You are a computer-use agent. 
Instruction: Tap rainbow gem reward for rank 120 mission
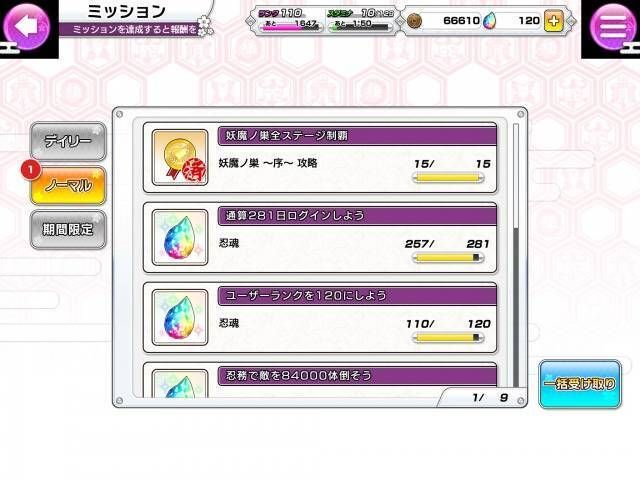coord(180,318)
